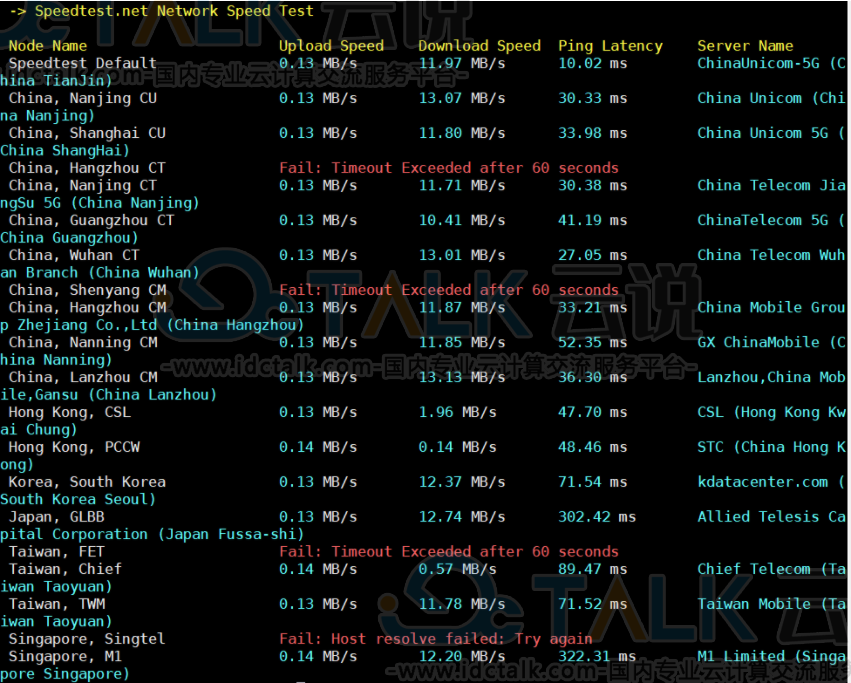Viewport: 851px width, 683px height.
Task: Click 'China, Shanghai CU' node name
Action: tap(87, 133)
